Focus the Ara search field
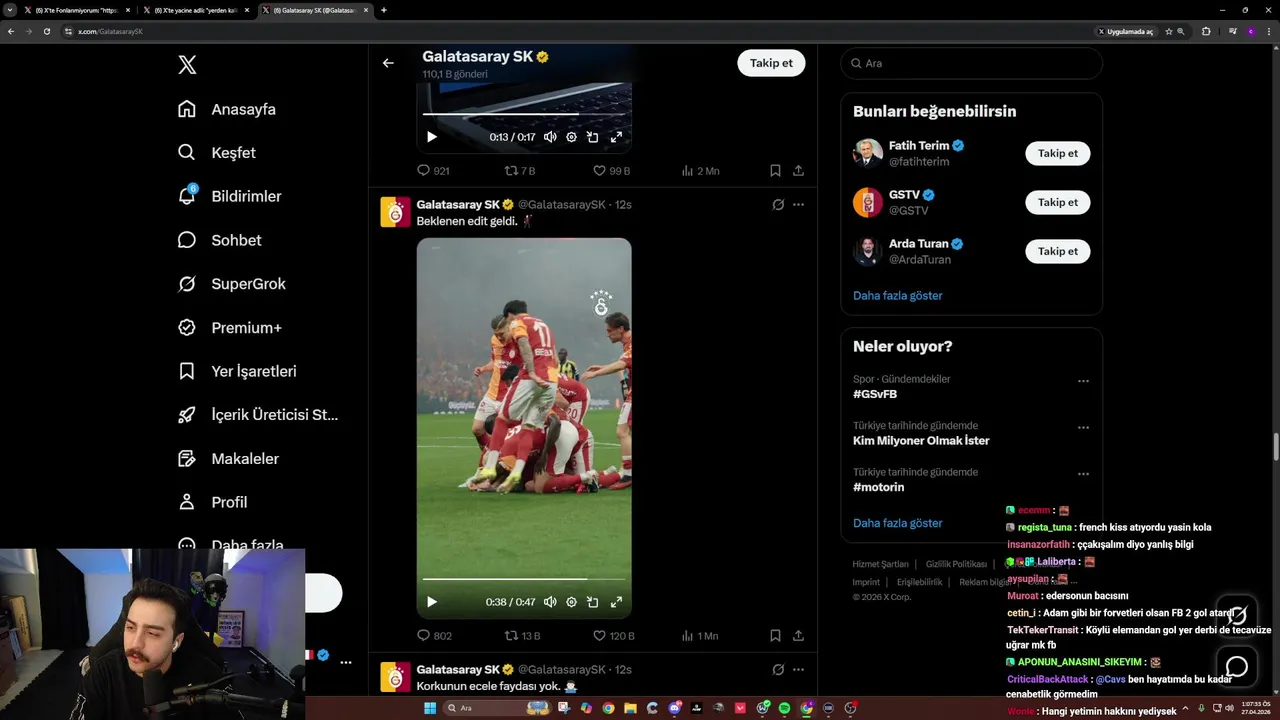The height and width of the screenshot is (720, 1280). (971, 63)
